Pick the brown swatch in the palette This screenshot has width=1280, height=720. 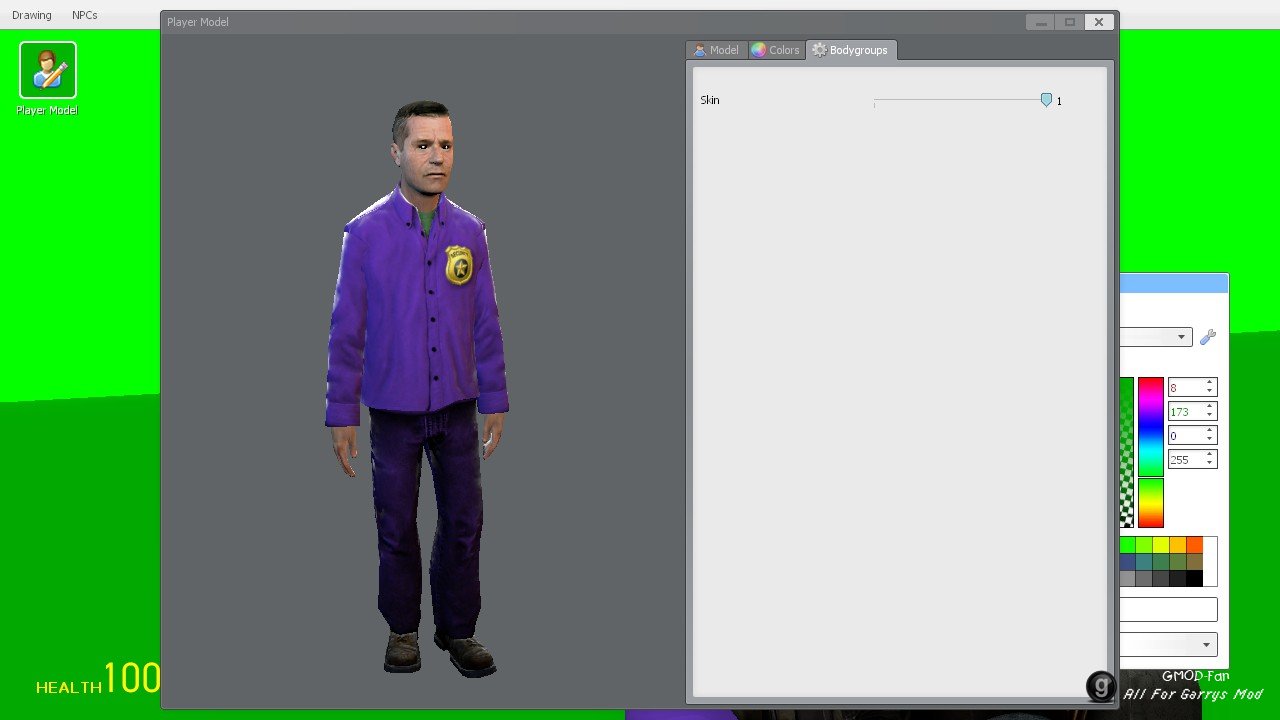pyautogui.click(x=1194, y=562)
